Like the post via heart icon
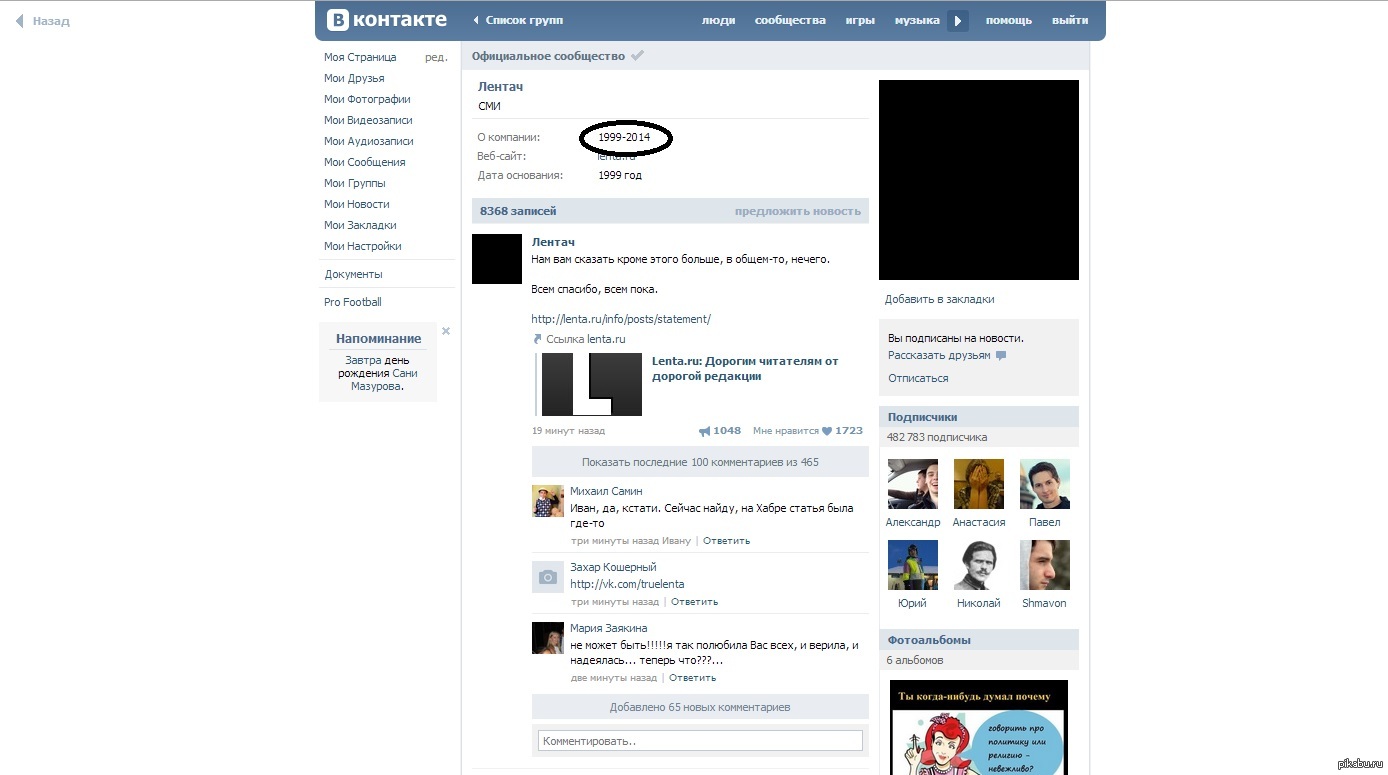 tap(827, 431)
